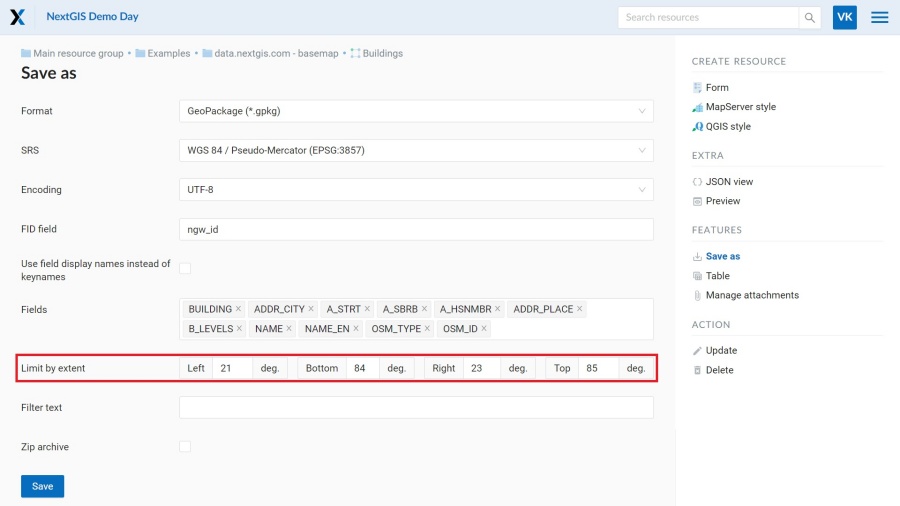Click the Delete action link

719,370
